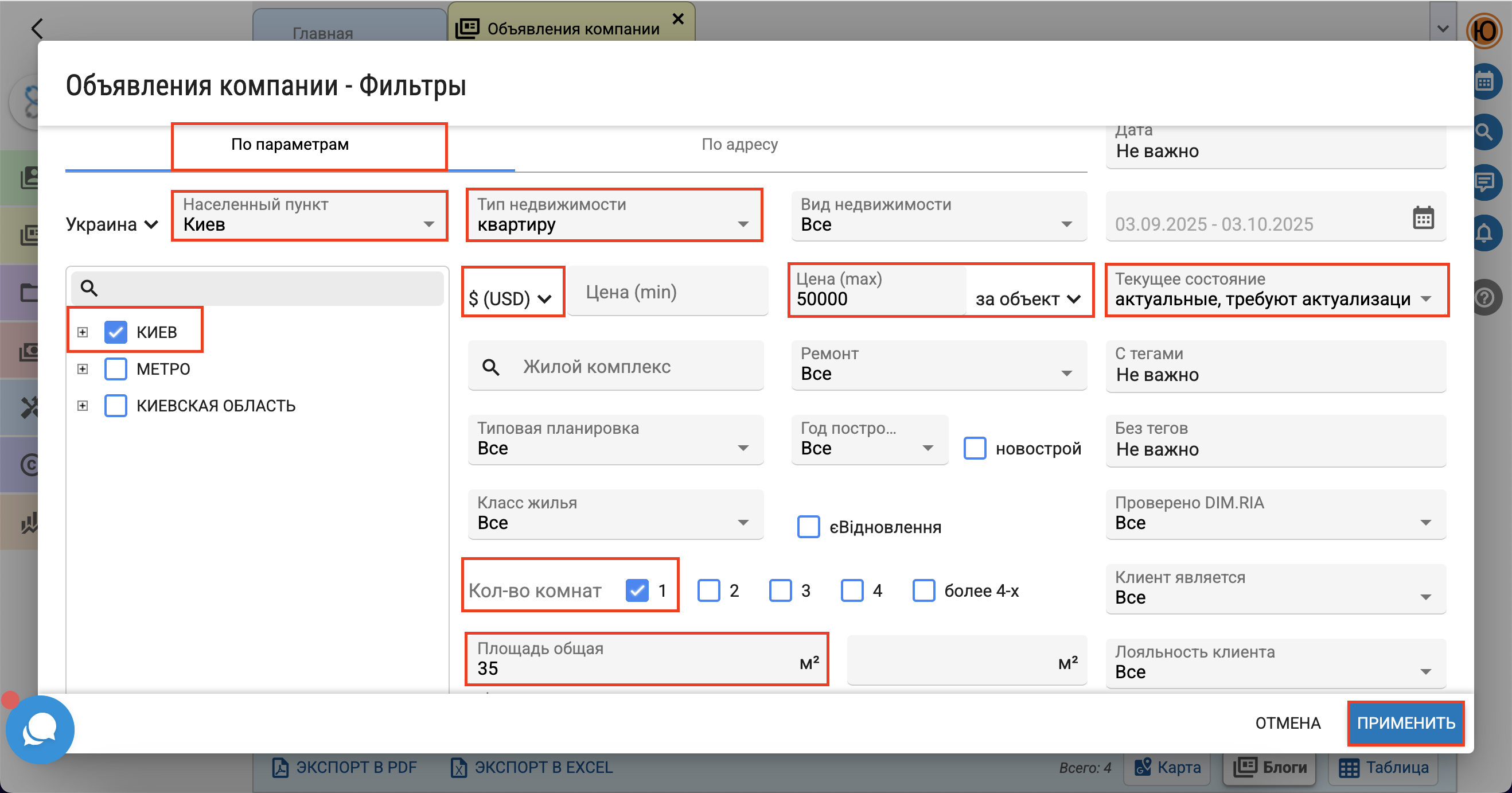Click the search magnifier in right sidebar
1512x793 pixels.
click(x=1484, y=132)
